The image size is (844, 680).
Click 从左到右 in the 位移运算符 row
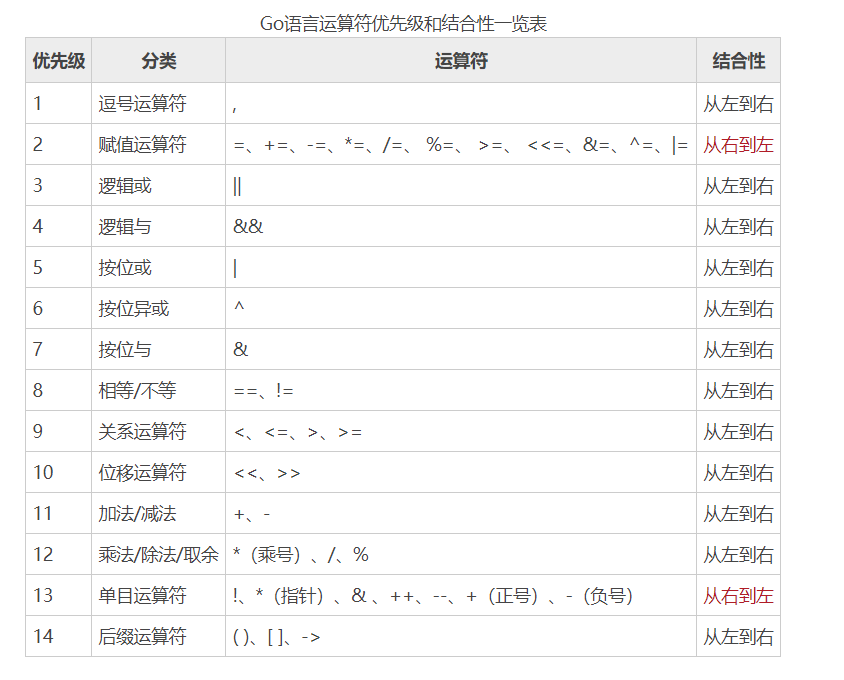[738, 473]
